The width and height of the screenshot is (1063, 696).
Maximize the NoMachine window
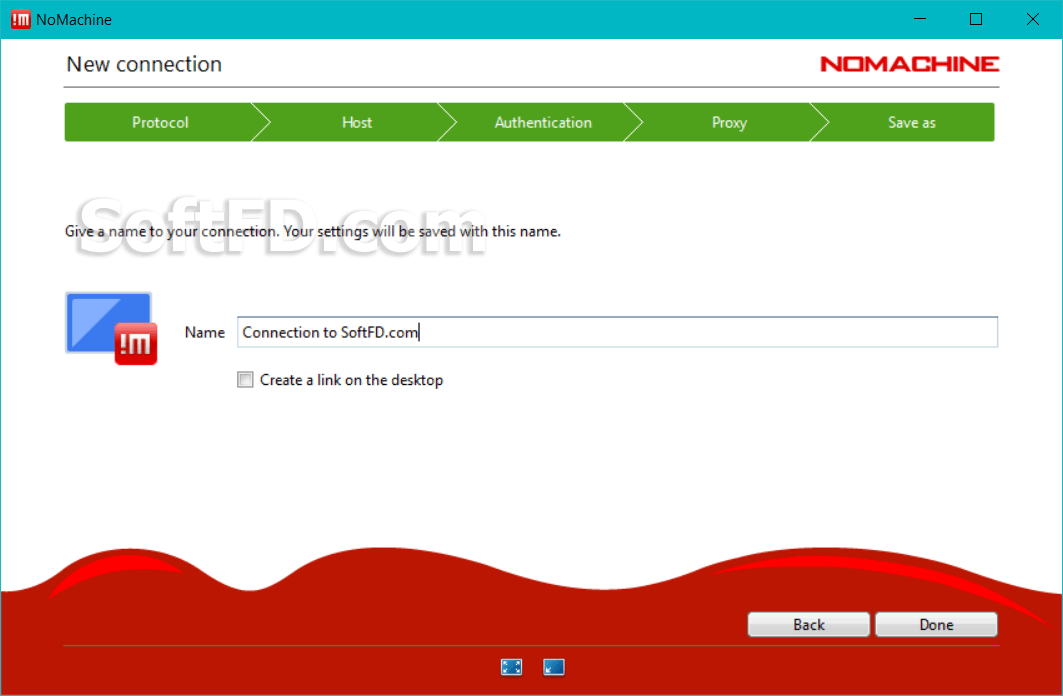pos(976,19)
